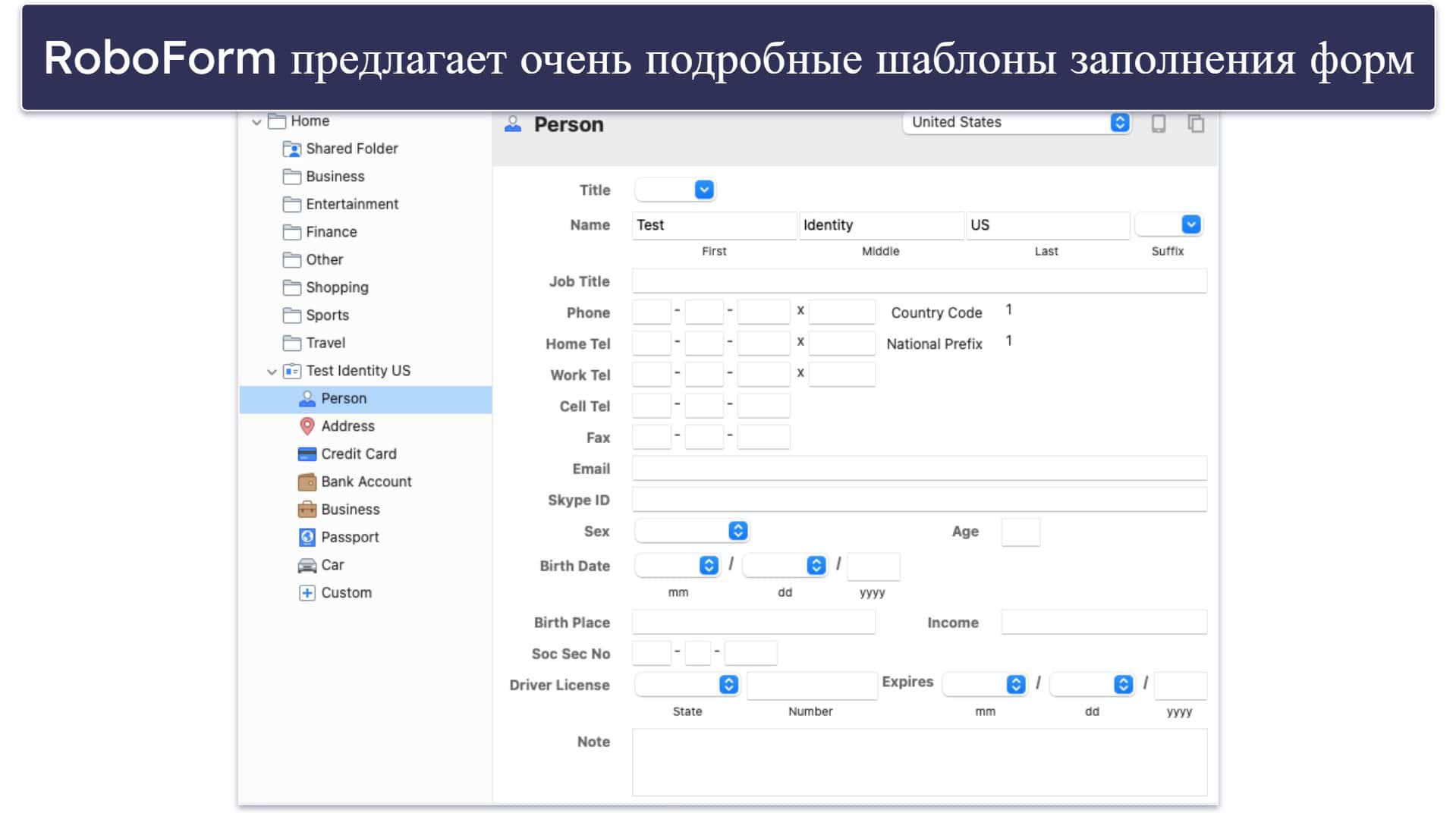Click the Business folder icon under Home
The width and height of the screenshot is (1456, 813).
(x=292, y=177)
